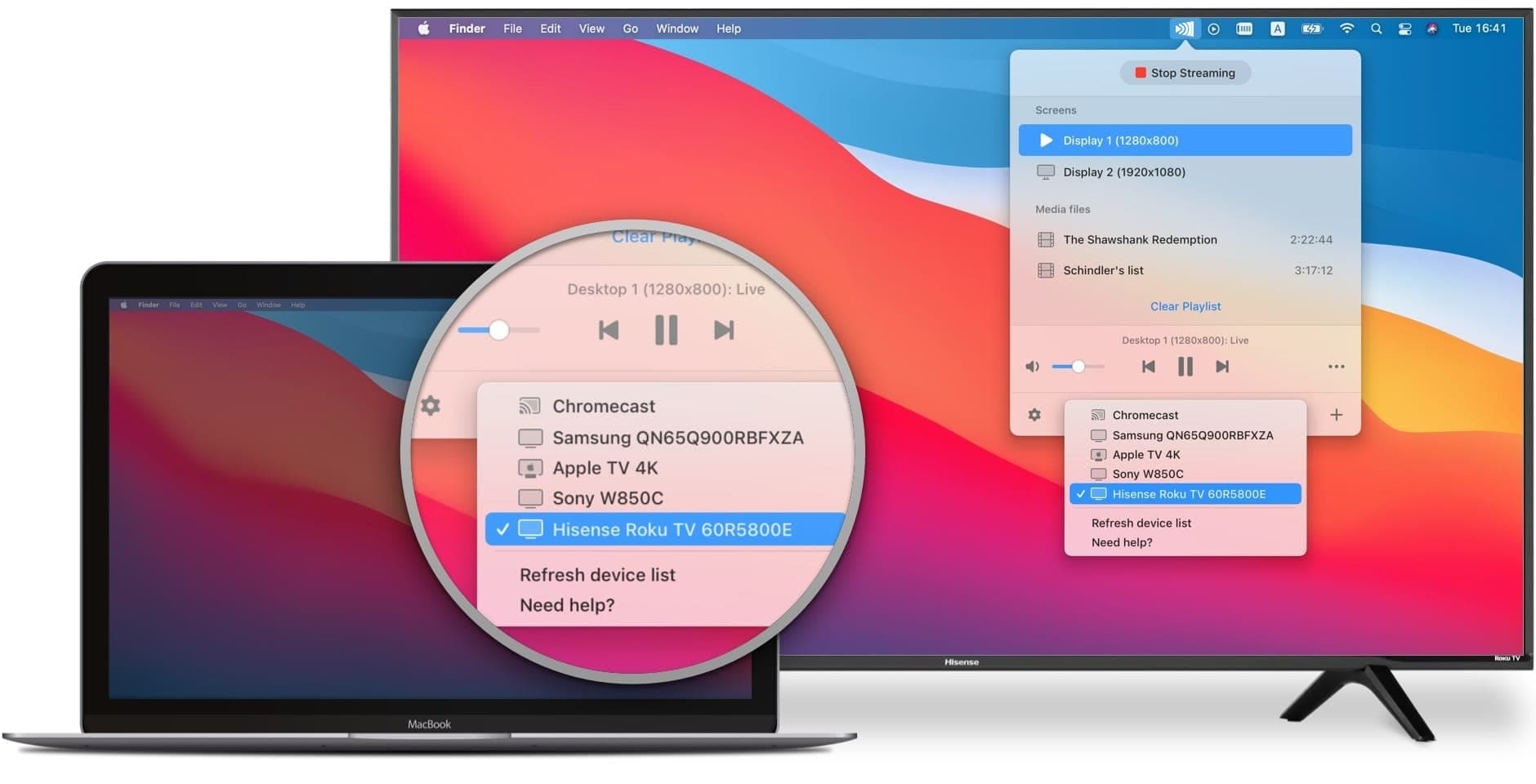Screen dimensions: 1536x784
Task: Open the more options ellipsis menu
Action: coord(1337,367)
